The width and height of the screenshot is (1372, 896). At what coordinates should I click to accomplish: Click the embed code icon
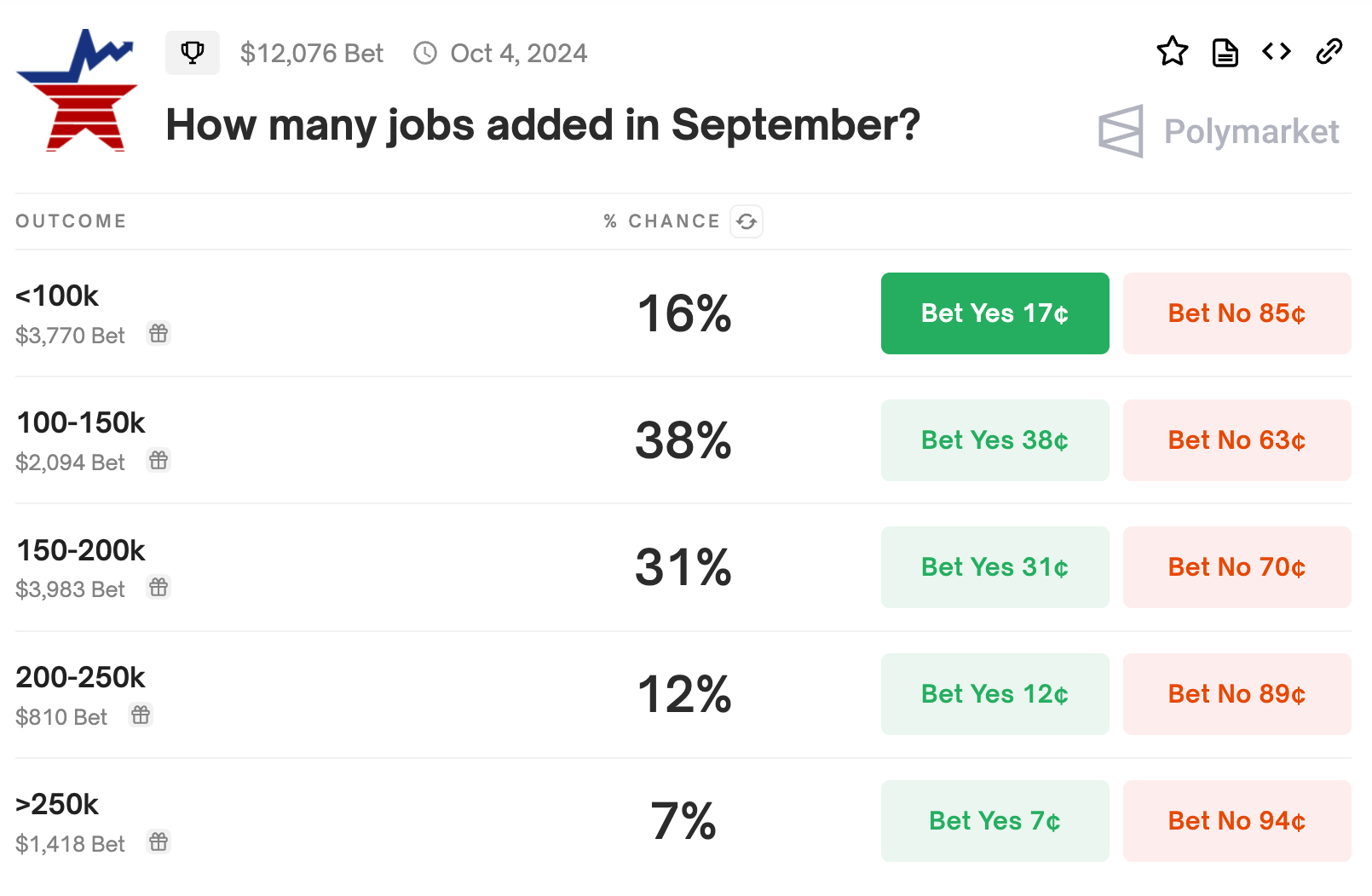point(1277,52)
